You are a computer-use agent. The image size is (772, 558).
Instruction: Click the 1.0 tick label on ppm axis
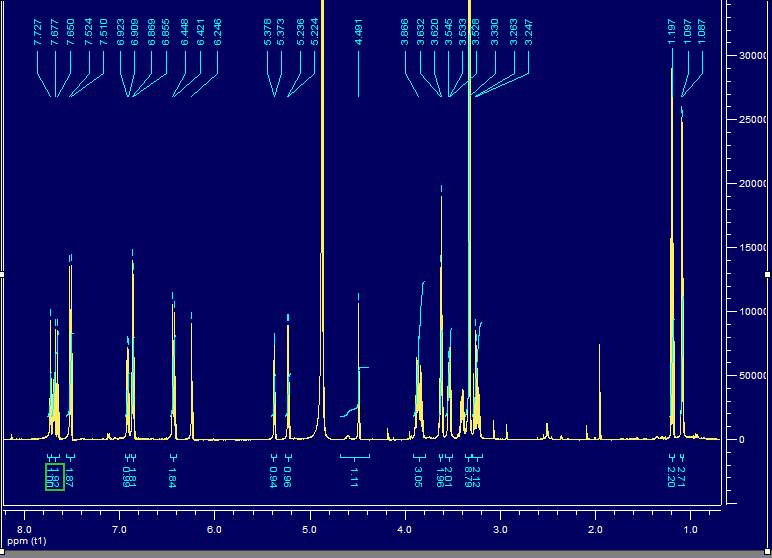[x=690, y=530]
